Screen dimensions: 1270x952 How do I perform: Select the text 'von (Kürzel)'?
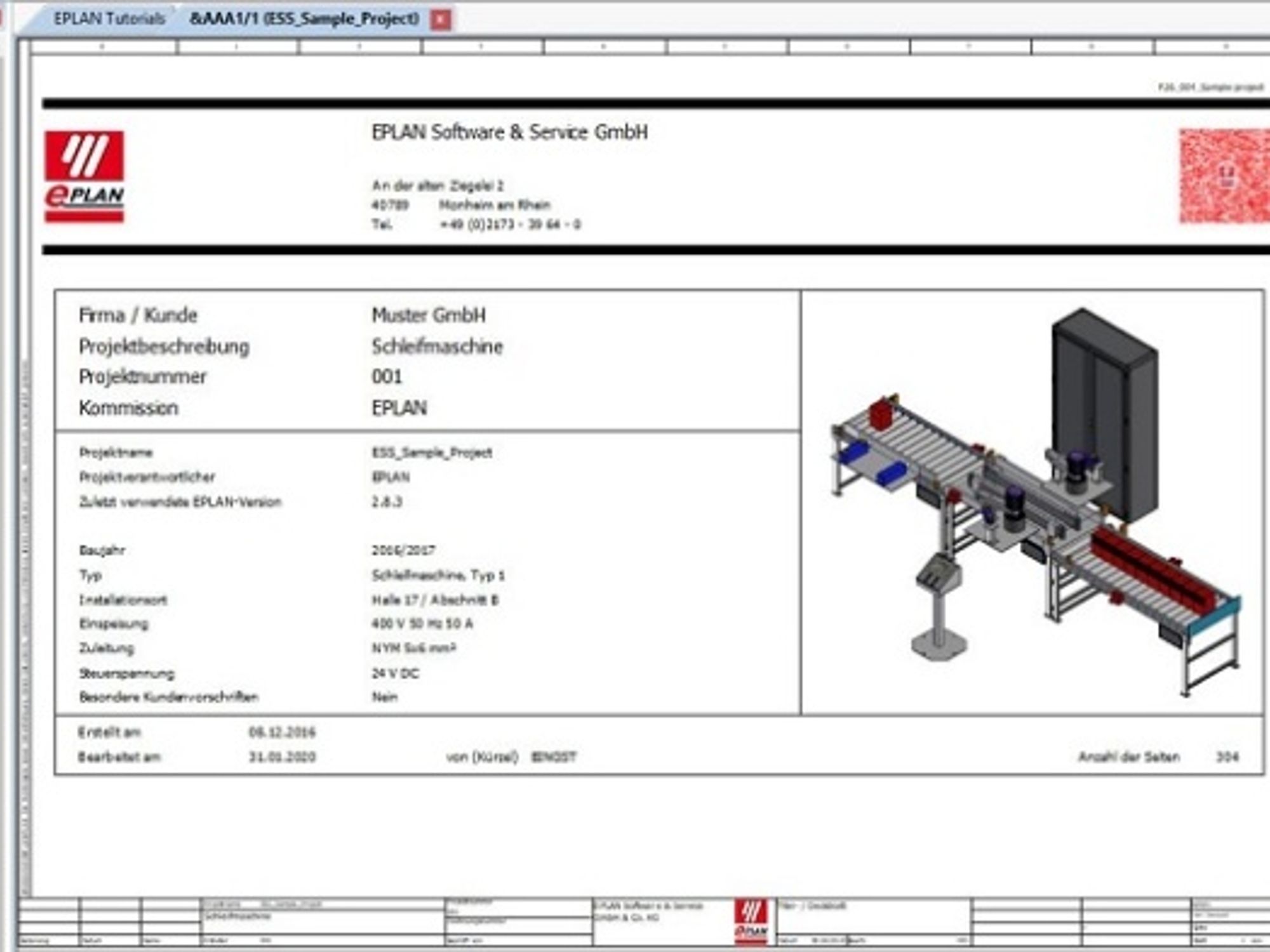click(x=483, y=757)
